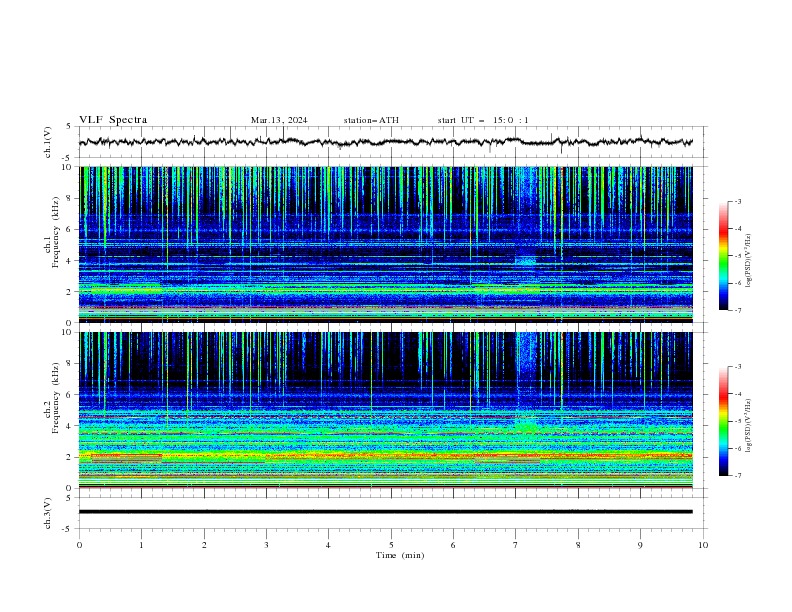Screen dimensions: 792x612
Task: Click the ch.1 spectrogram color bar
Action: 723,256
